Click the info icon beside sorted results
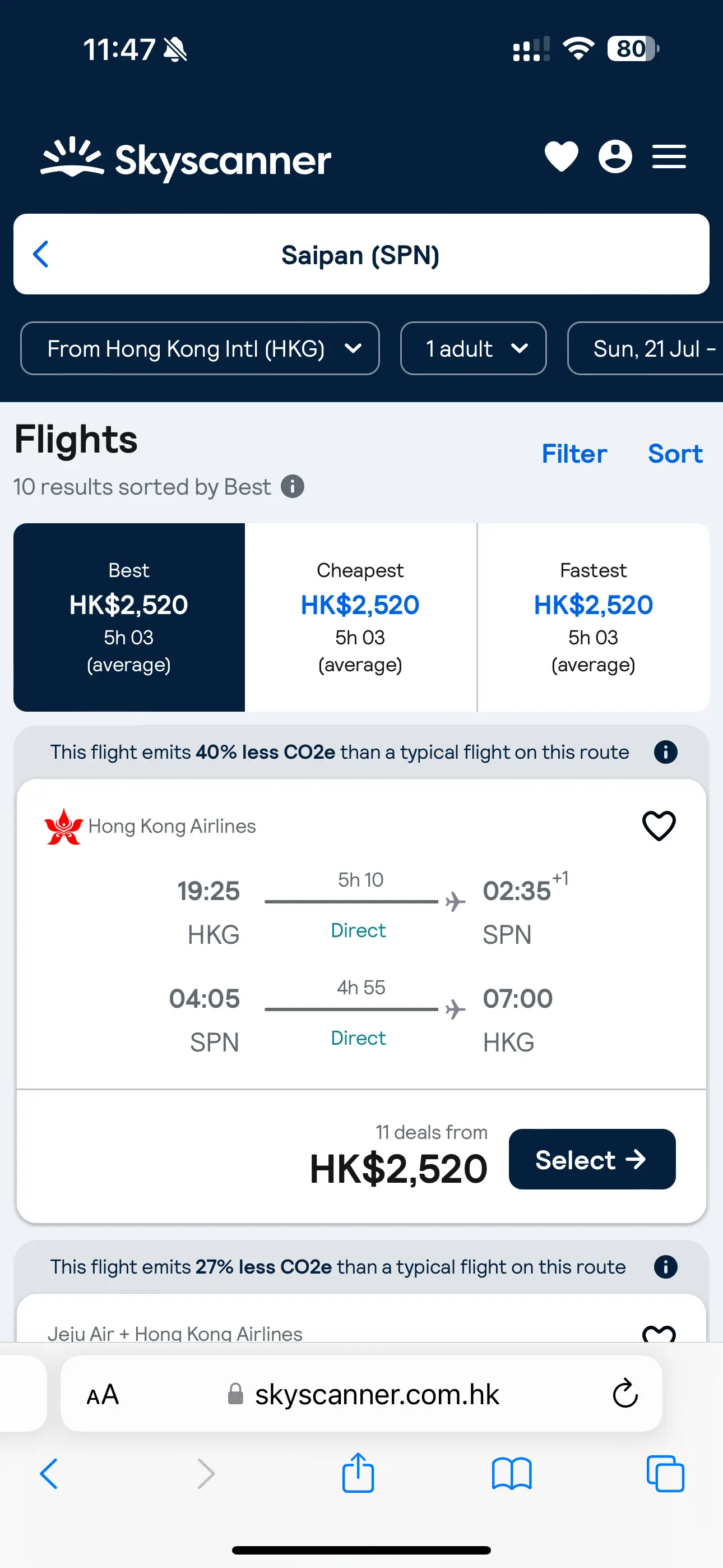The height and width of the screenshot is (1568, 723). pyautogui.click(x=293, y=486)
